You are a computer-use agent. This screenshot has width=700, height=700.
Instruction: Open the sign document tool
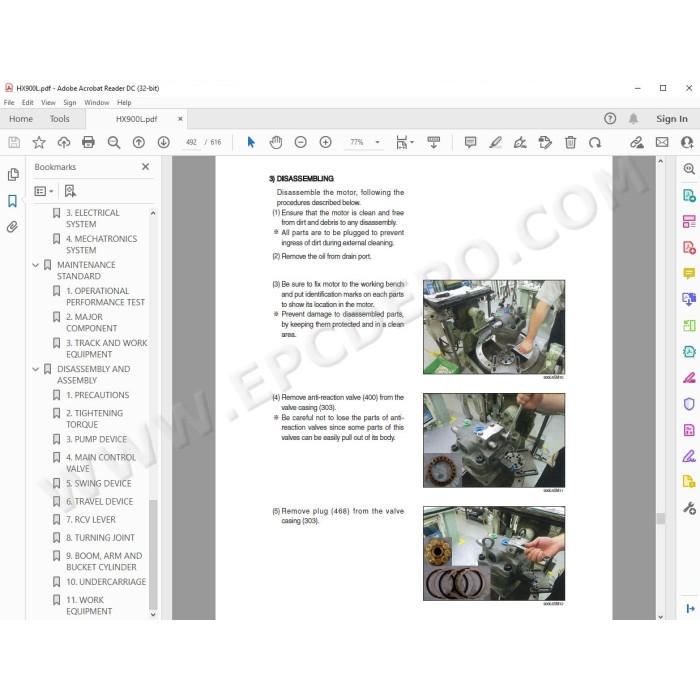pos(520,142)
